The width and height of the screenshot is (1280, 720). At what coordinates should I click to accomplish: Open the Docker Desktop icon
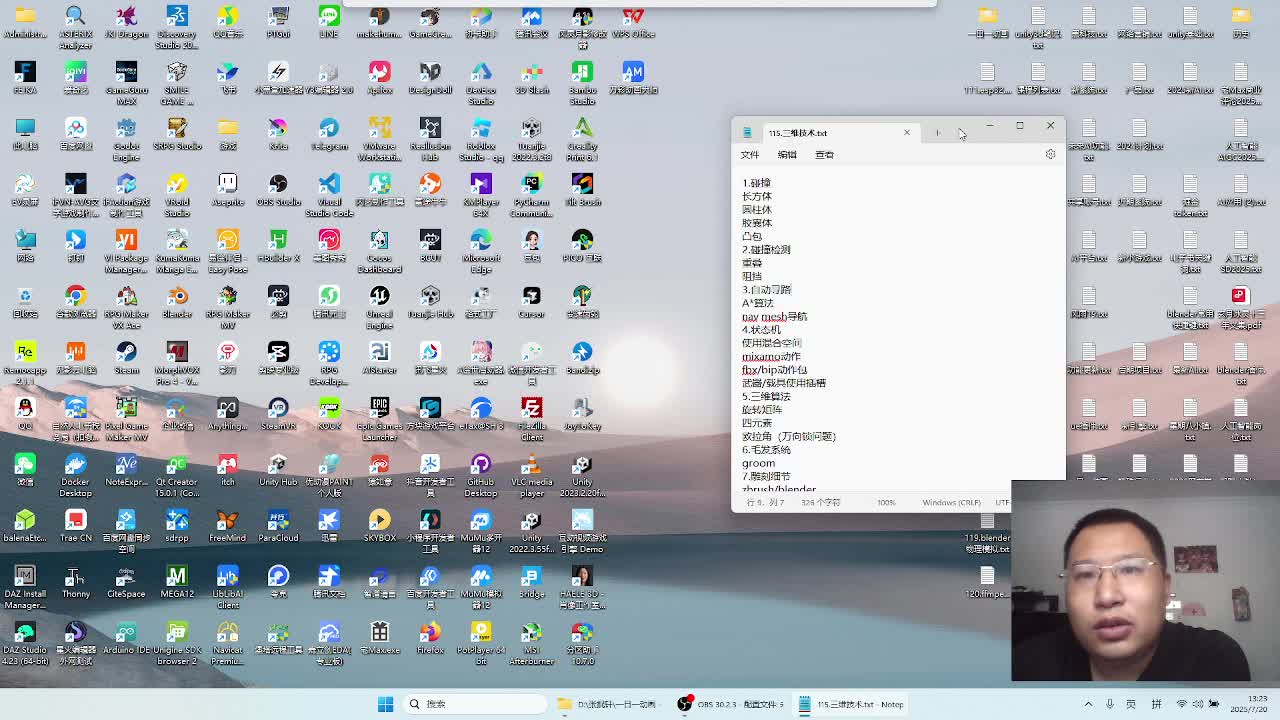(75, 474)
